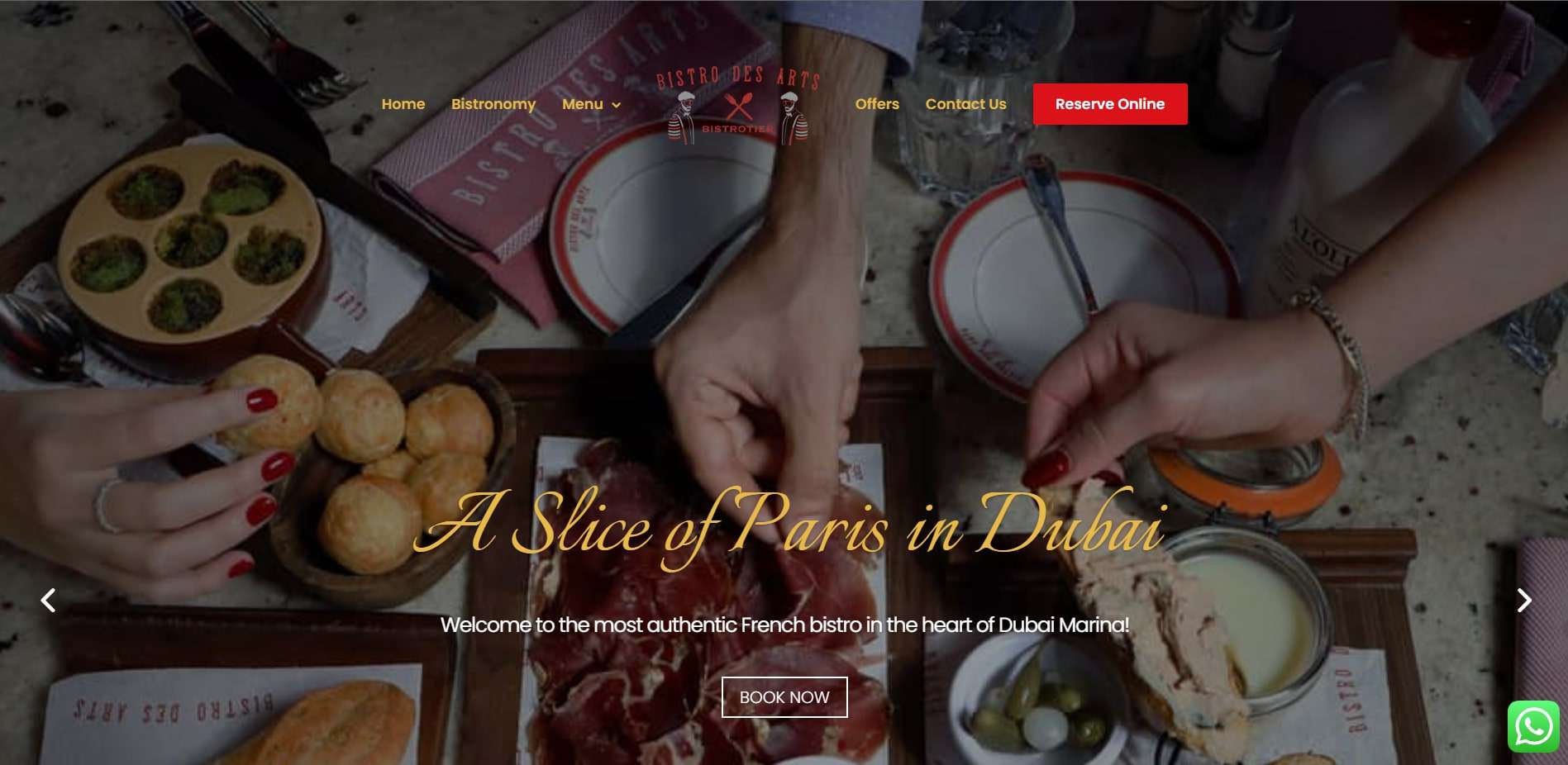Go to previous hero slide
The width and height of the screenshot is (1568, 765).
[x=48, y=600]
